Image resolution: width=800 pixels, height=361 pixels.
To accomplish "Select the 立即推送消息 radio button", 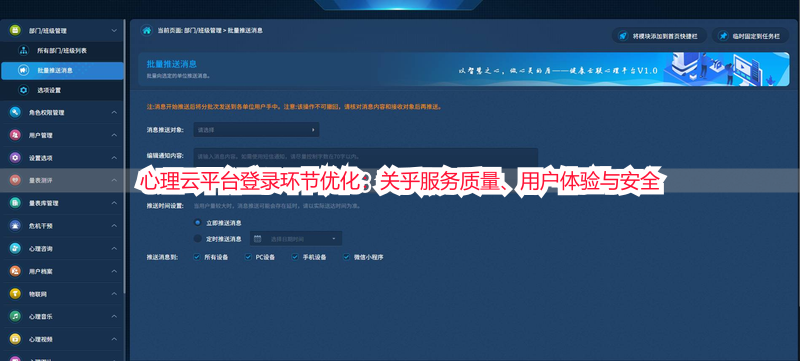I will point(198,222).
